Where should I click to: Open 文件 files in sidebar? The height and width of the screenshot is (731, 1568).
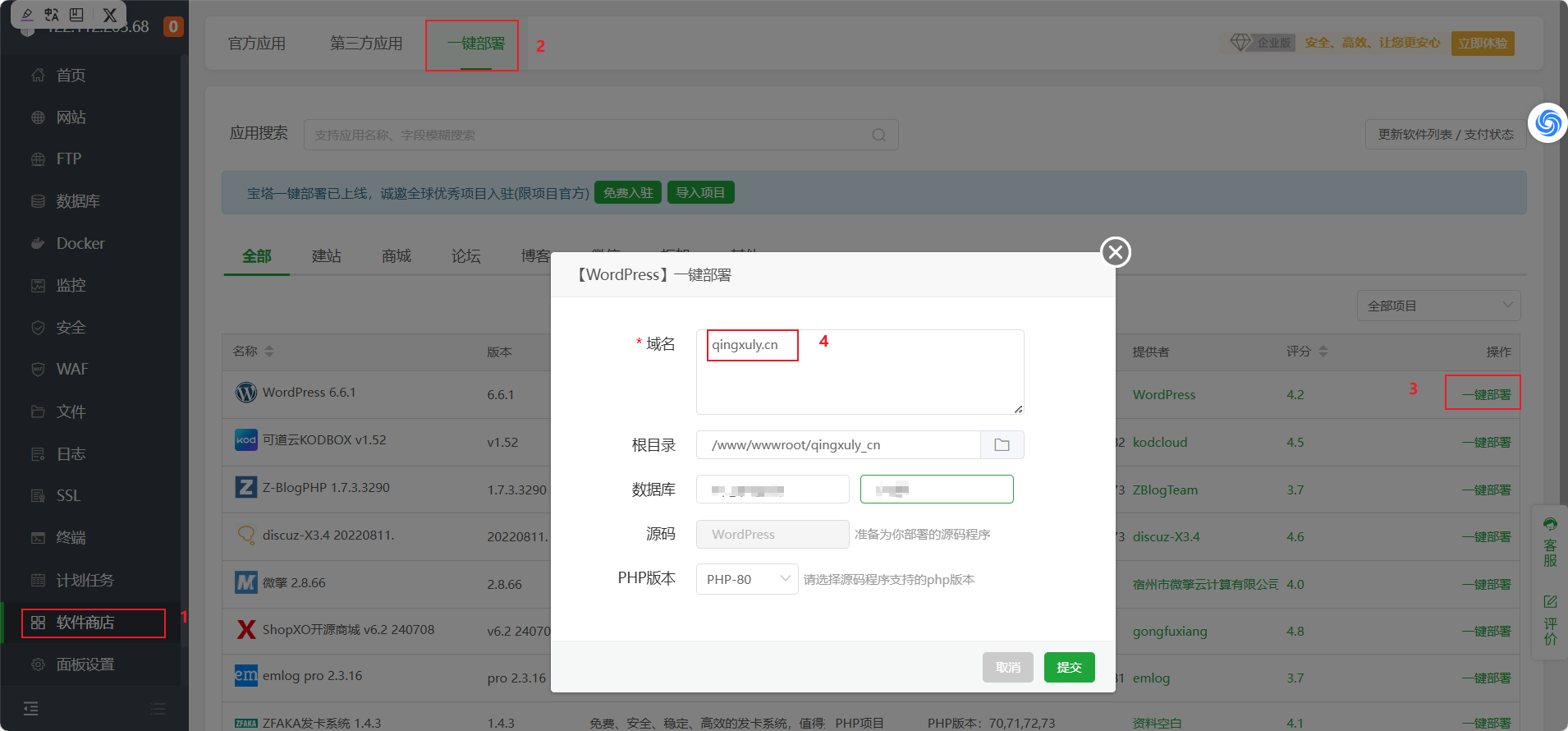point(71,411)
